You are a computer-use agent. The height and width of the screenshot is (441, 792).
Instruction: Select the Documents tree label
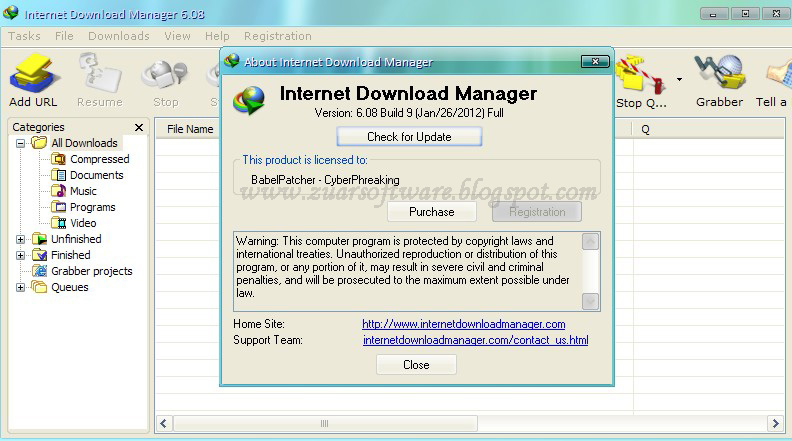96,175
